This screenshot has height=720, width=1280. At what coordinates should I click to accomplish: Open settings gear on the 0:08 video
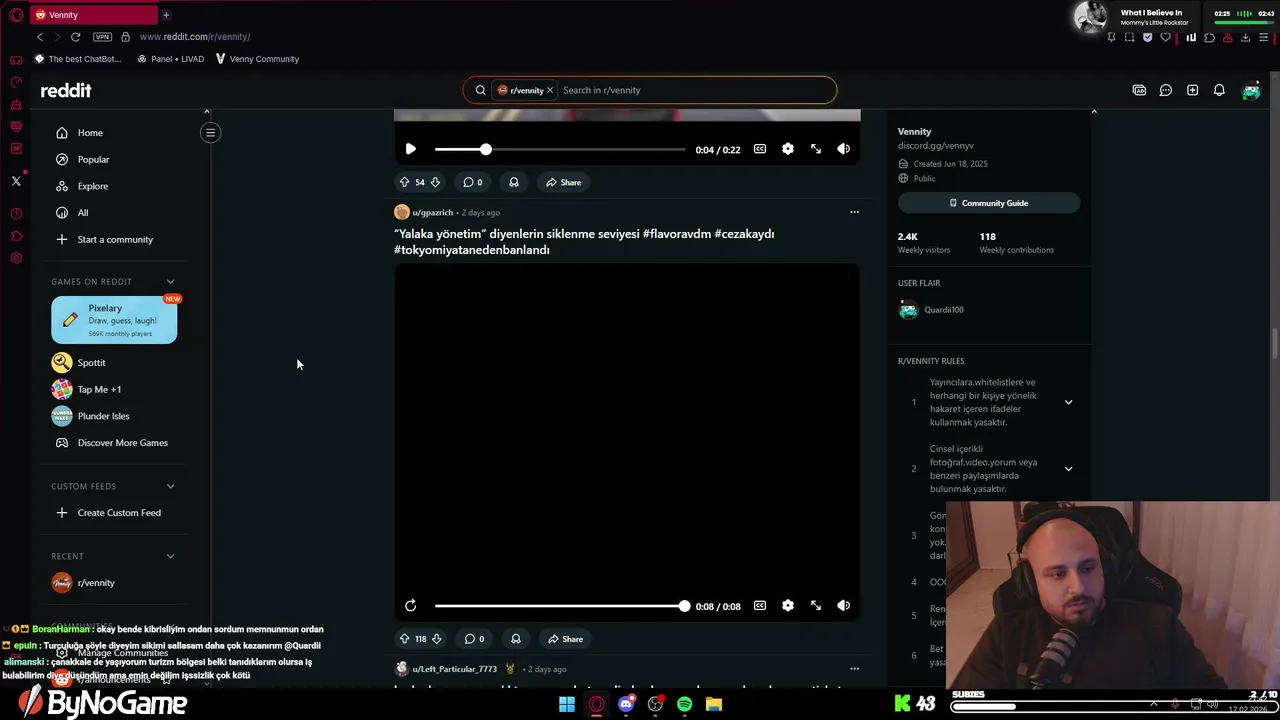(788, 606)
